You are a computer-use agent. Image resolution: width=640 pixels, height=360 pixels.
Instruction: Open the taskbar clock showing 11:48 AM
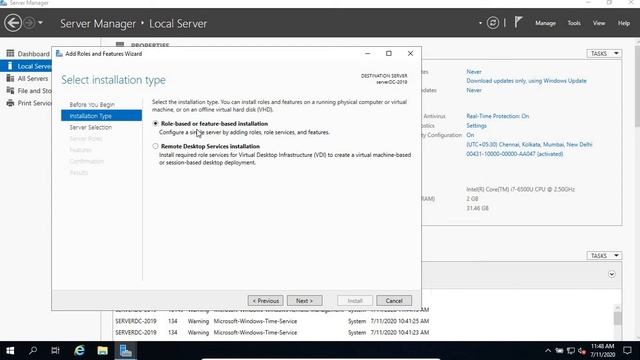click(x=602, y=351)
